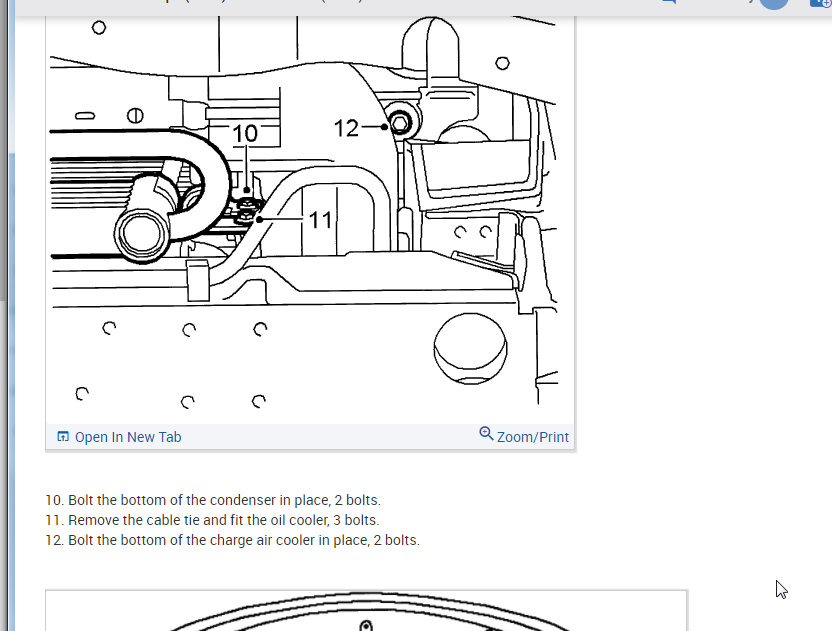Click the magnifier icon beside Zoom/Print
The width and height of the screenshot is (832, 631).
[x=486, y=434]
